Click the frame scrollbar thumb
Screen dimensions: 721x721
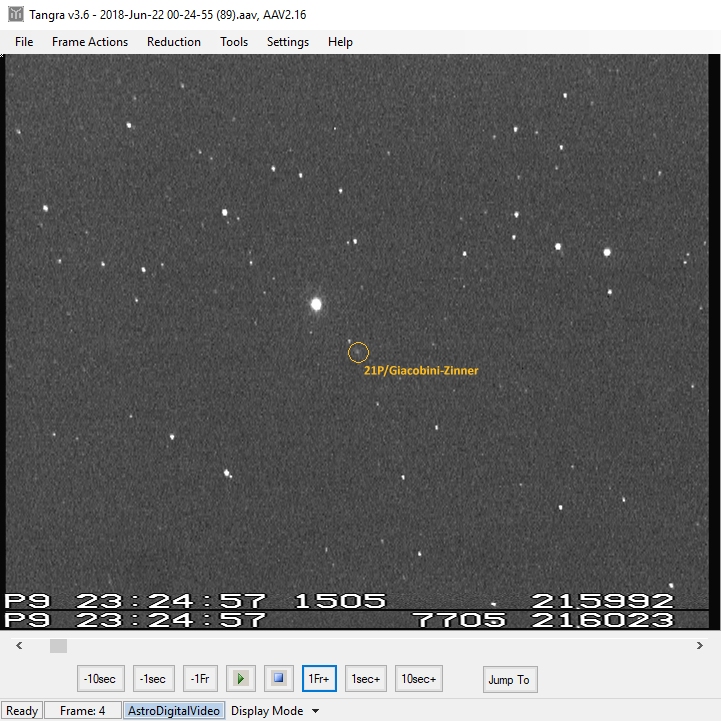point(58,646)
